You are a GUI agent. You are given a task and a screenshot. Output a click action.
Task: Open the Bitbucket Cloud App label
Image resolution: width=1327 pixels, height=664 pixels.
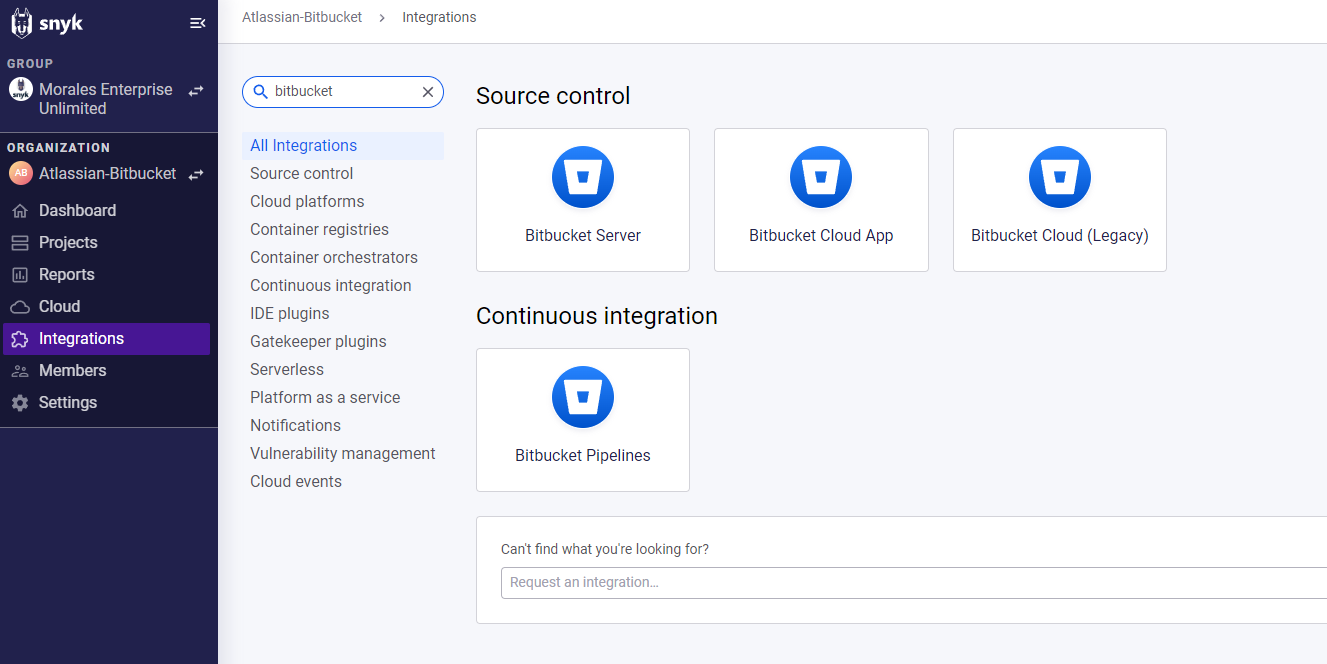(821, 236)
